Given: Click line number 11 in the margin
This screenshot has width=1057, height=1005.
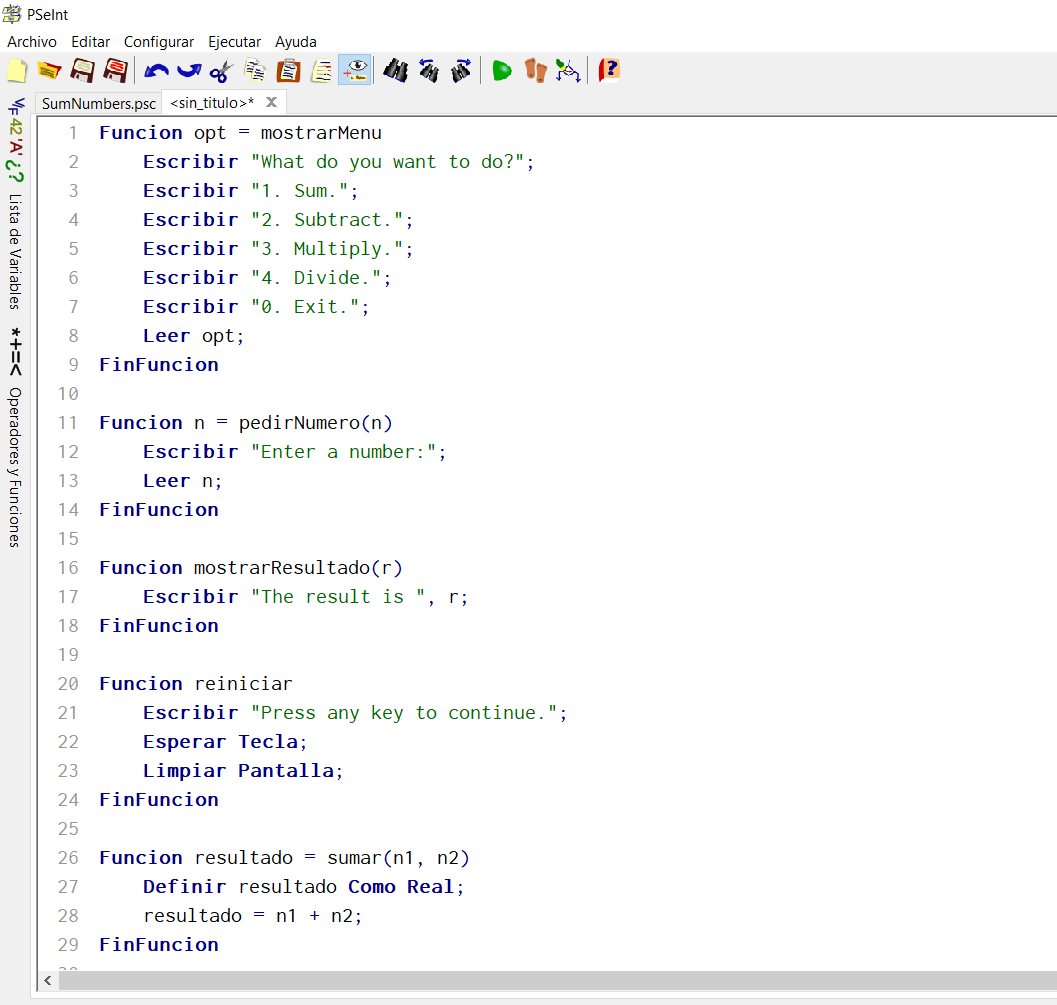Looking at the screenshot, I should coord(68,423).
